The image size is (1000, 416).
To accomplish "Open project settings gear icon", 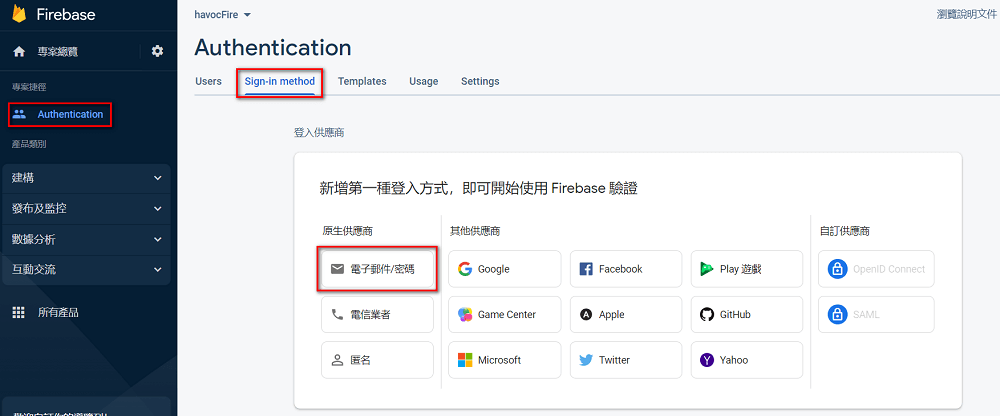I will tap(158, 52).
